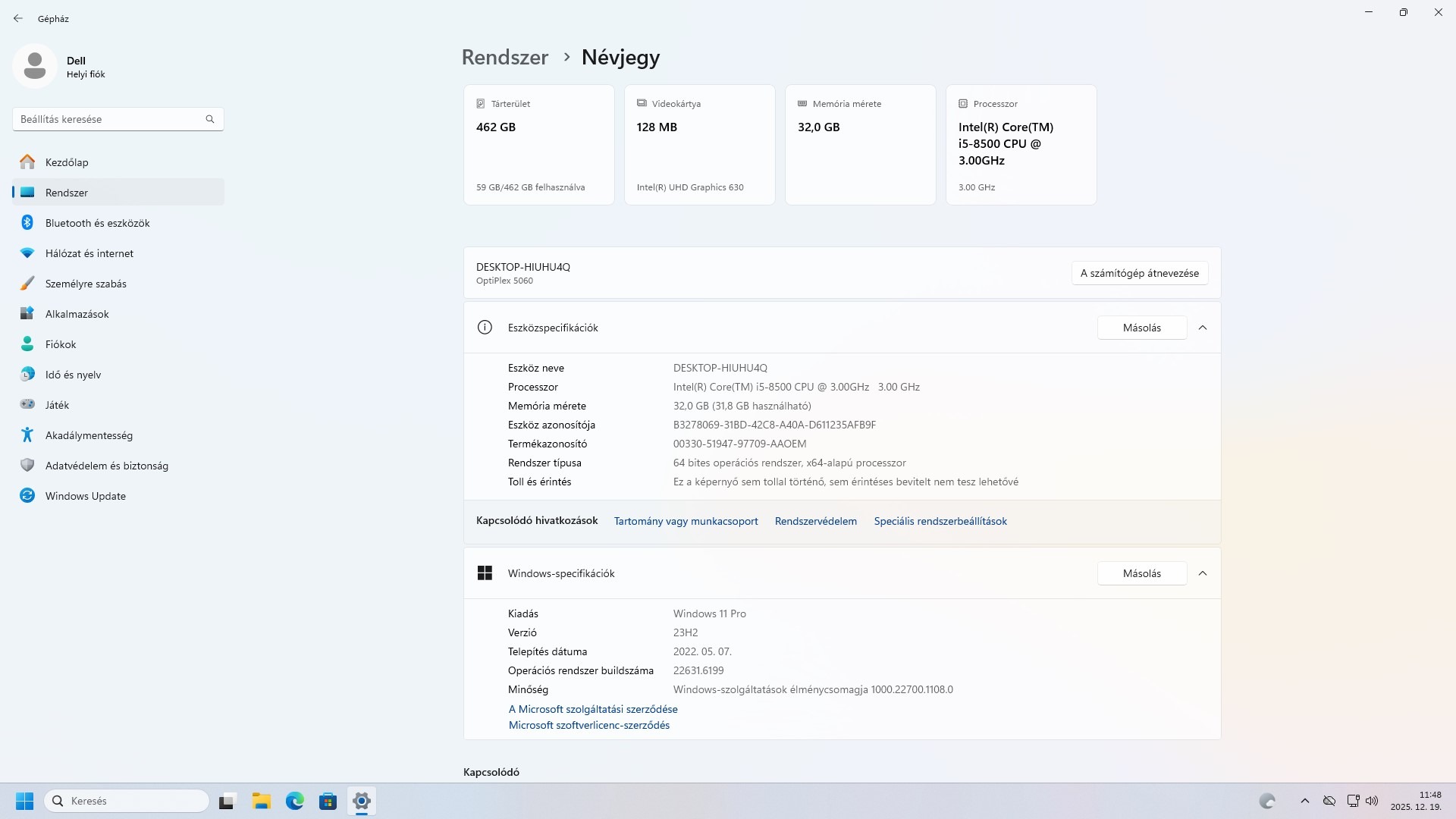The height and width of the screenshot is (819, 1456).
Task: Open Hálózat és internet section
Action: coord(89,253)
